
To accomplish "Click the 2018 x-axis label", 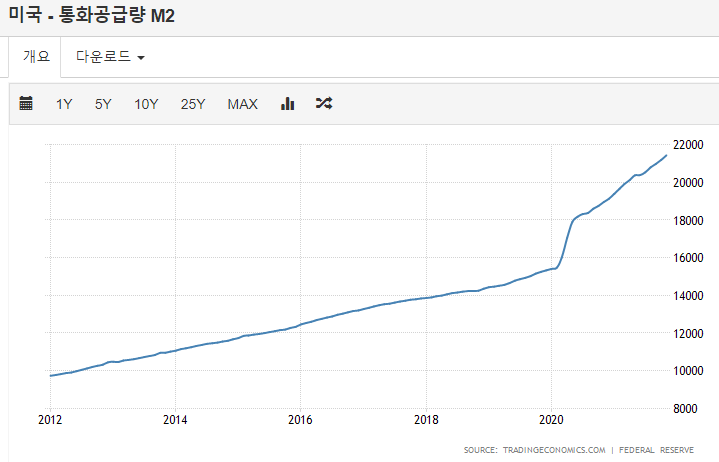I will coord(426,419).
